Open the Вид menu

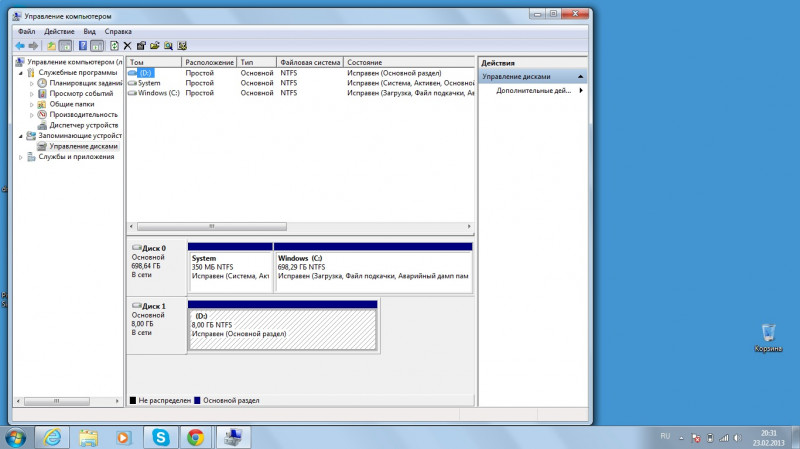(x=89, y=31)
